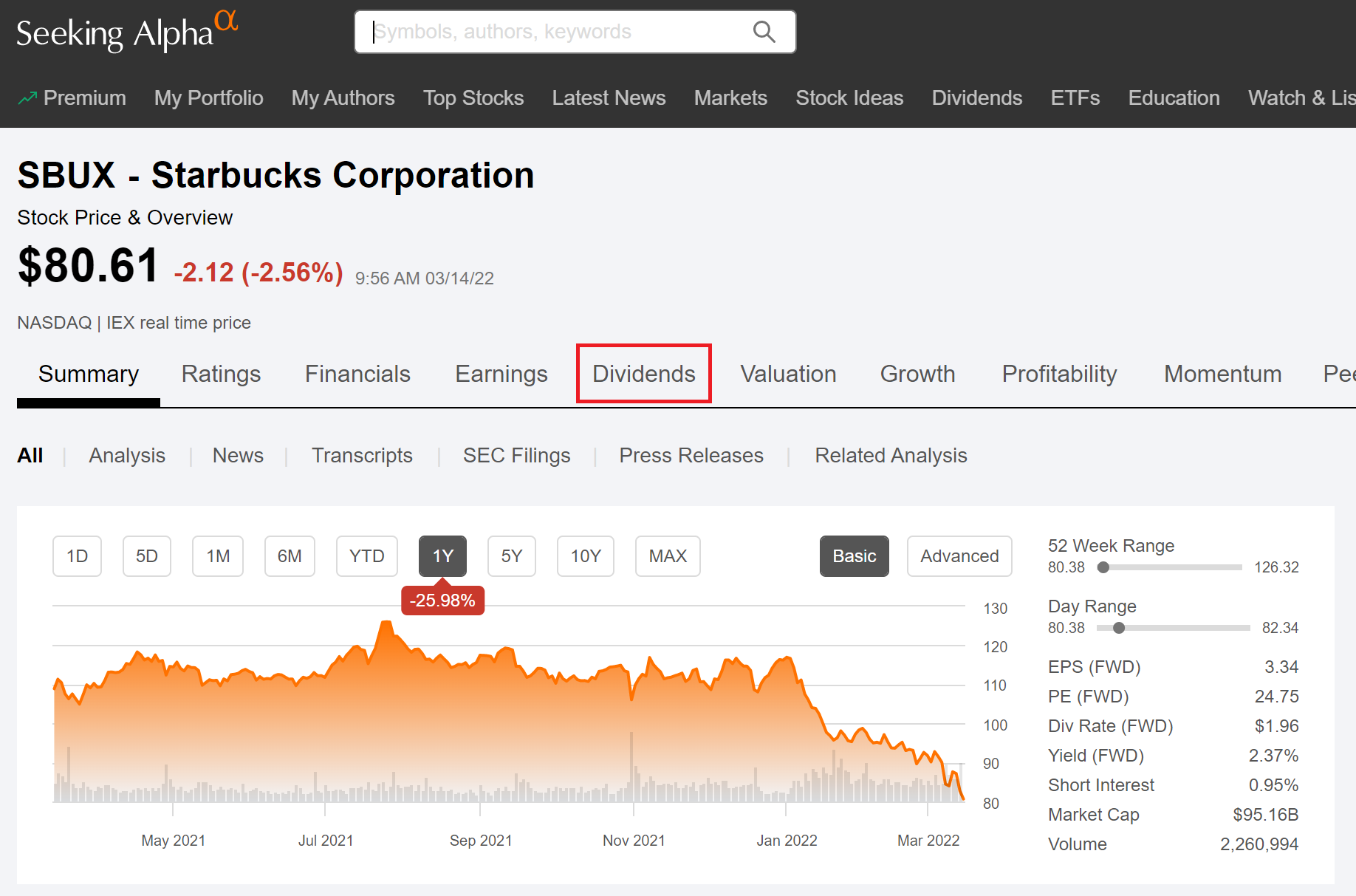Switch to the Valuation tab
Screen dimensions: 1356x896
788,374
